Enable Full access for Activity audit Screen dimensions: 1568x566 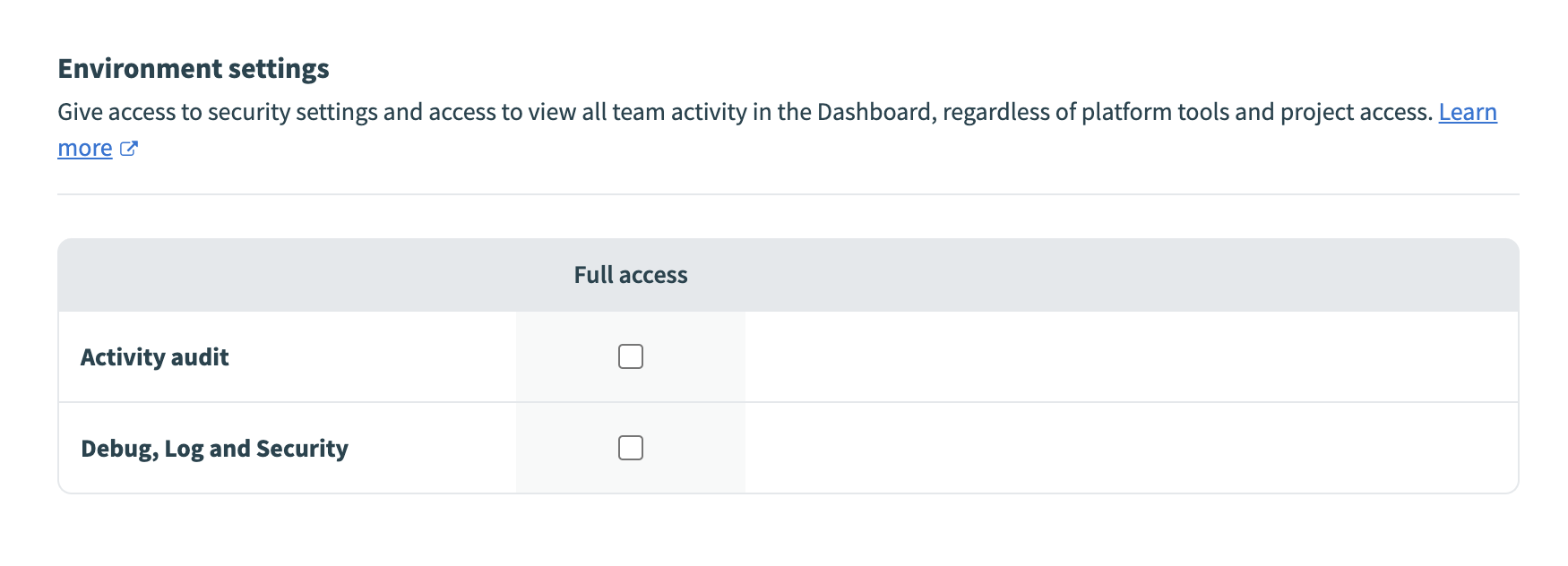point(631,356)
